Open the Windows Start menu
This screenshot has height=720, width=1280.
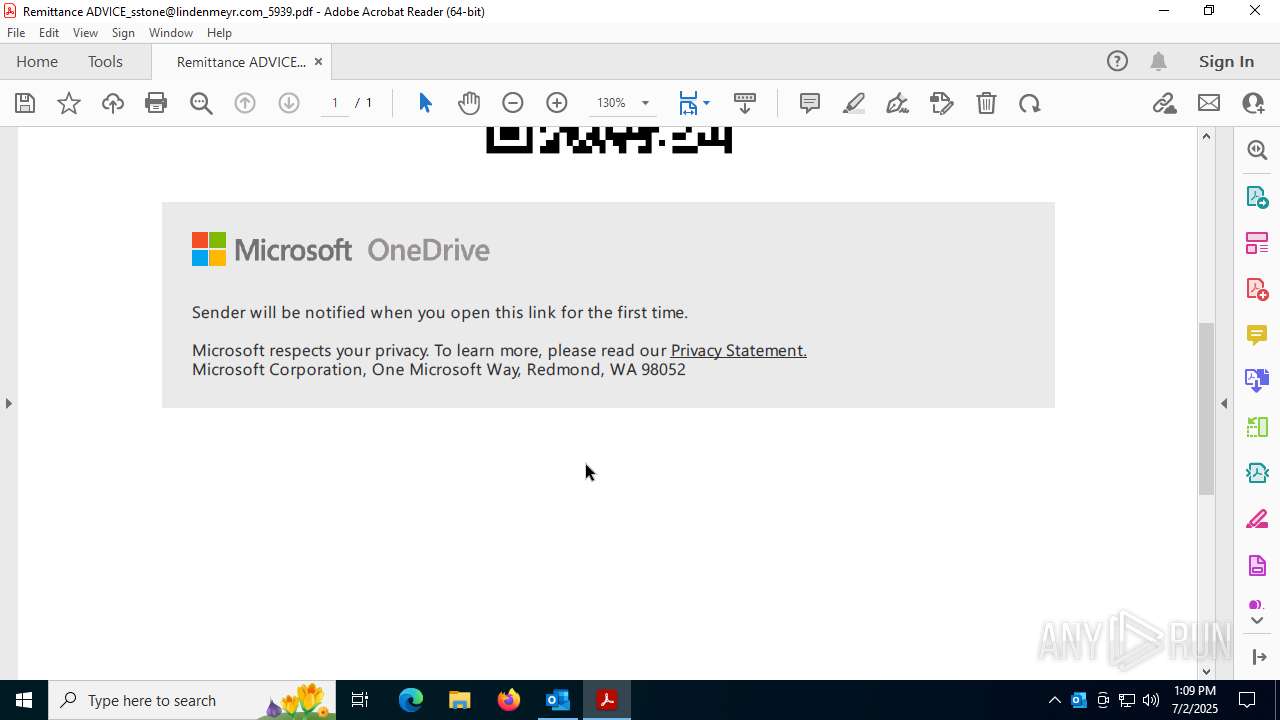(x=24, y=700)
